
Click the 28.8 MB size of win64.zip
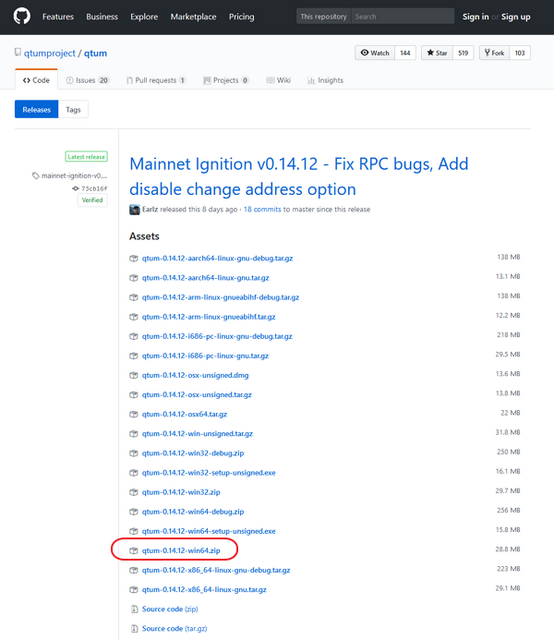coord(508,549)
